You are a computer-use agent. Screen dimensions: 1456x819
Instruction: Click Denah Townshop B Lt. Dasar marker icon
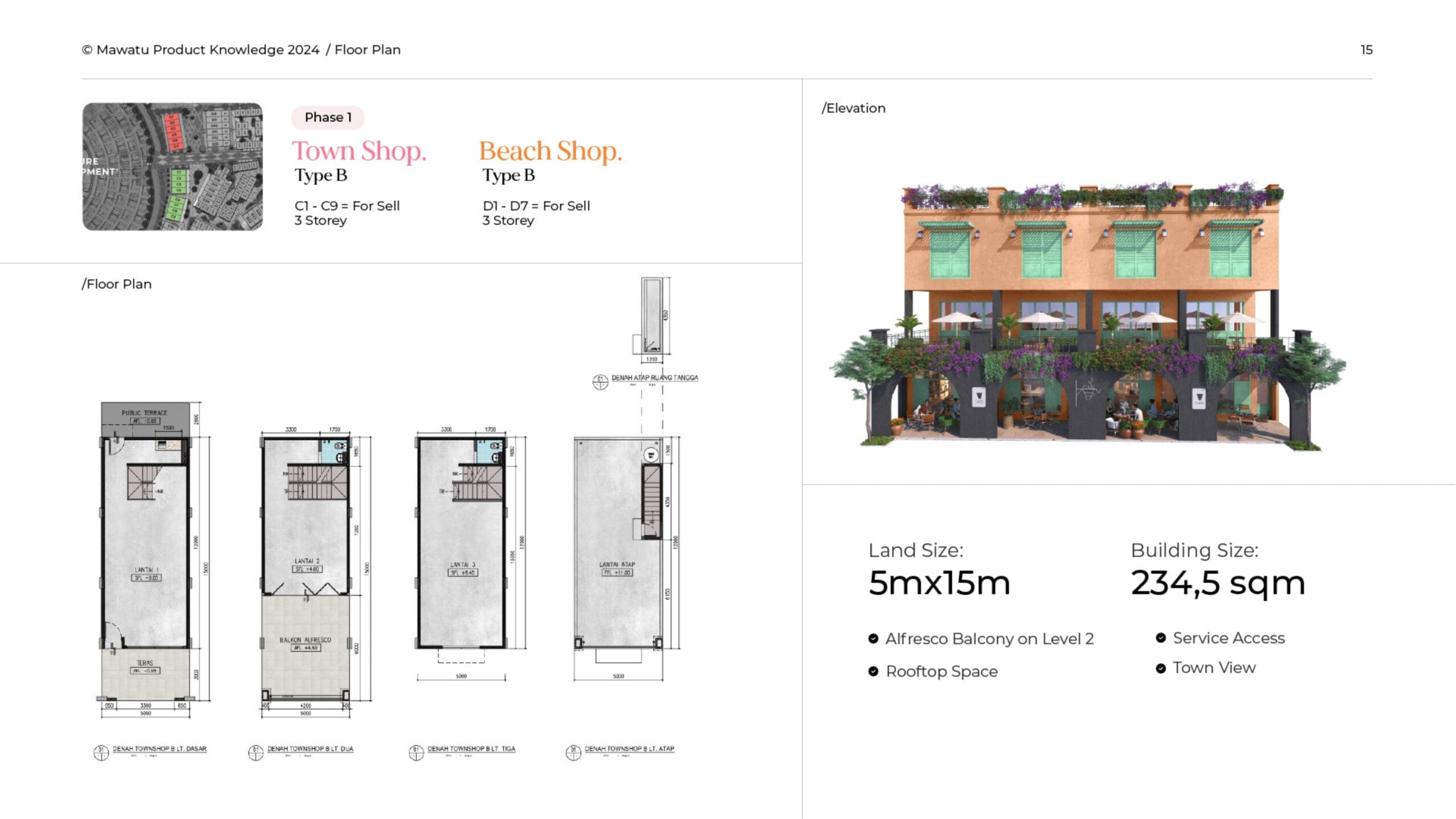point(101,752)
